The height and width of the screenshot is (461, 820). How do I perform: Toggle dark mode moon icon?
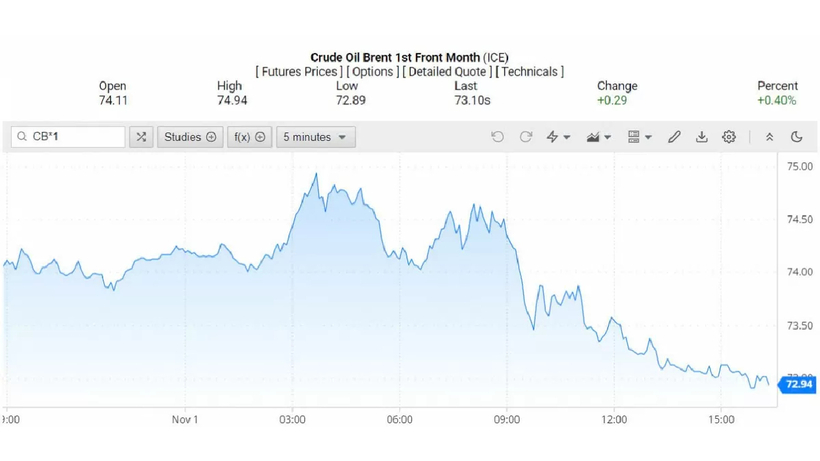pos(797,137)
